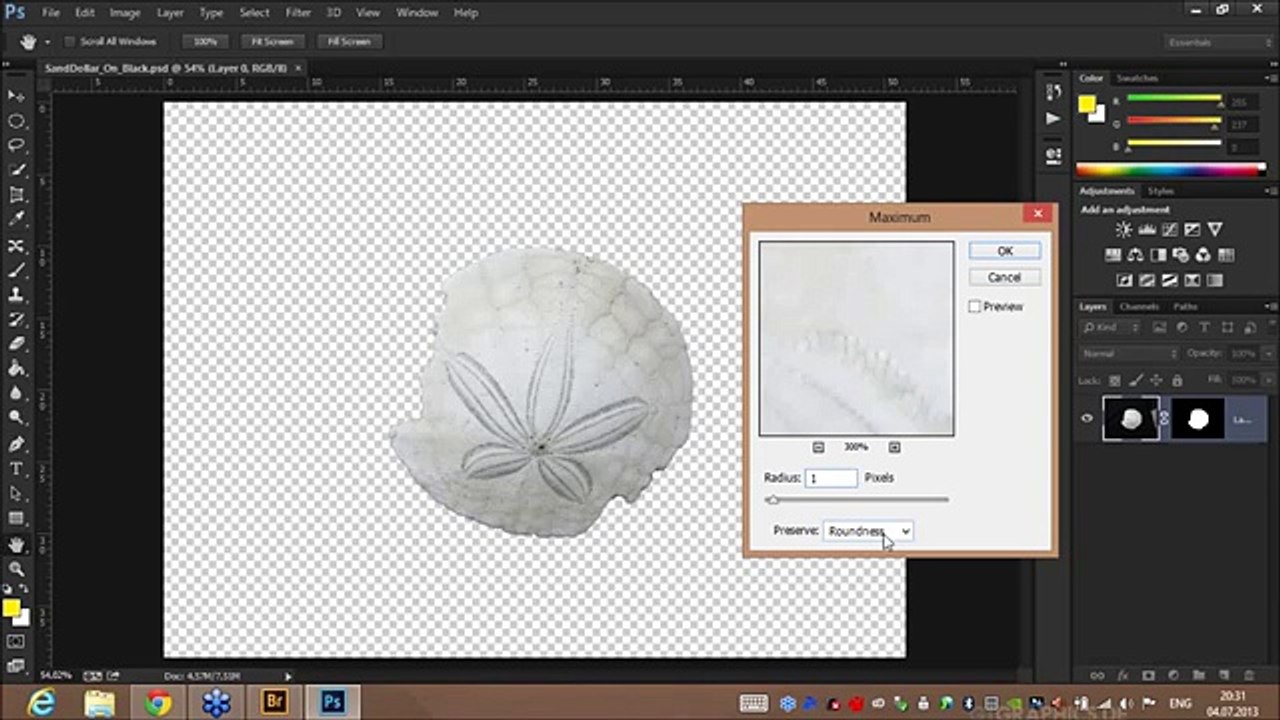Image resolution: width=1280 pixels, height=720 pixels.
Task: Click the Brightness/Contrast adjustment icon
Action: pos(1123,230)
